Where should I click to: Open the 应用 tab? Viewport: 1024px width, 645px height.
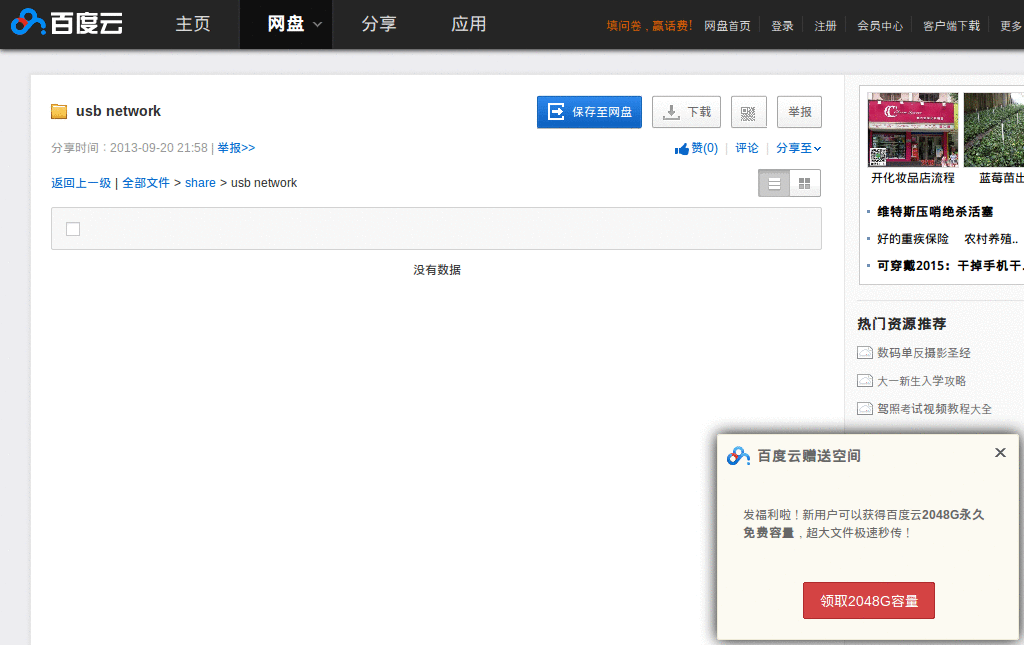coord(469,24)
